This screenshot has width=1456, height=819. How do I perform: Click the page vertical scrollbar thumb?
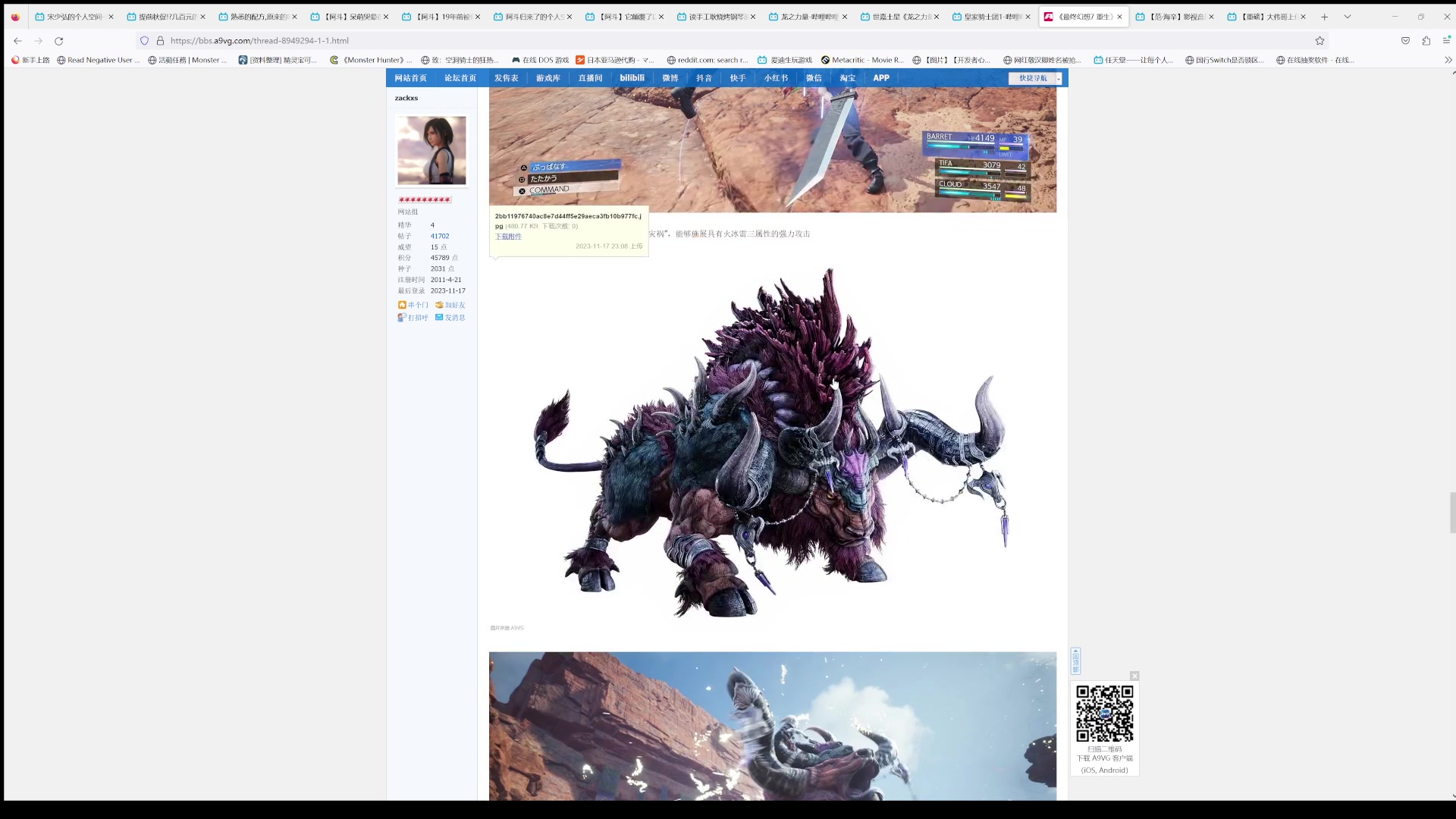(x=1452, y=513)
